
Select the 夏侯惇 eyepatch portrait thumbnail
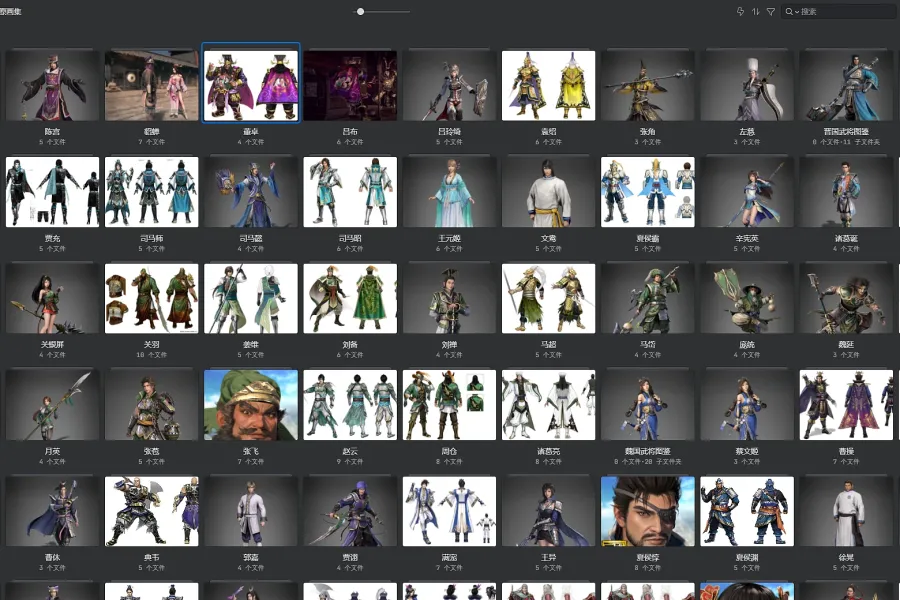pyautogui.click(x=648, y=511)
